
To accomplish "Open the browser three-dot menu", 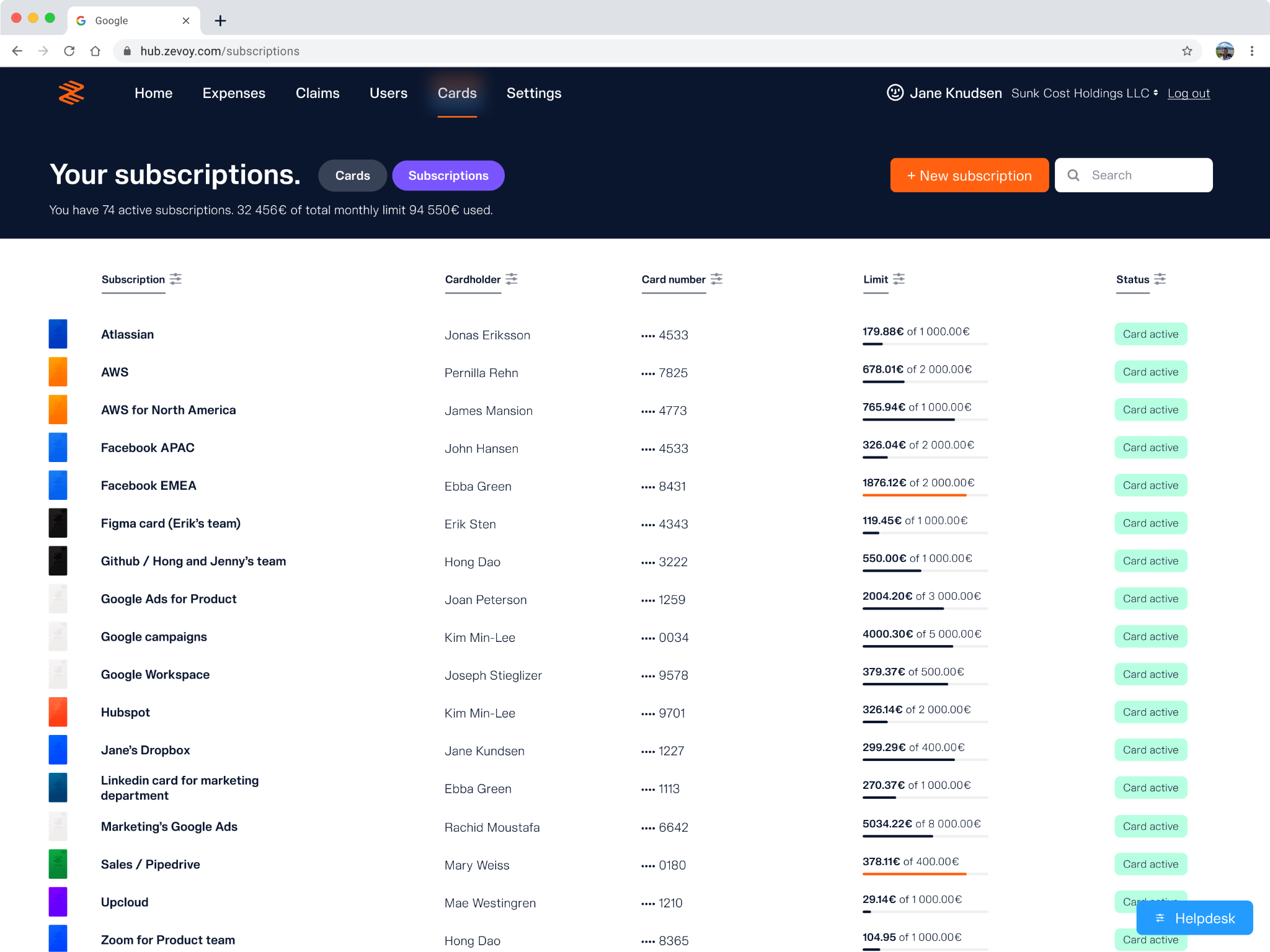I will click(1252, 51).
